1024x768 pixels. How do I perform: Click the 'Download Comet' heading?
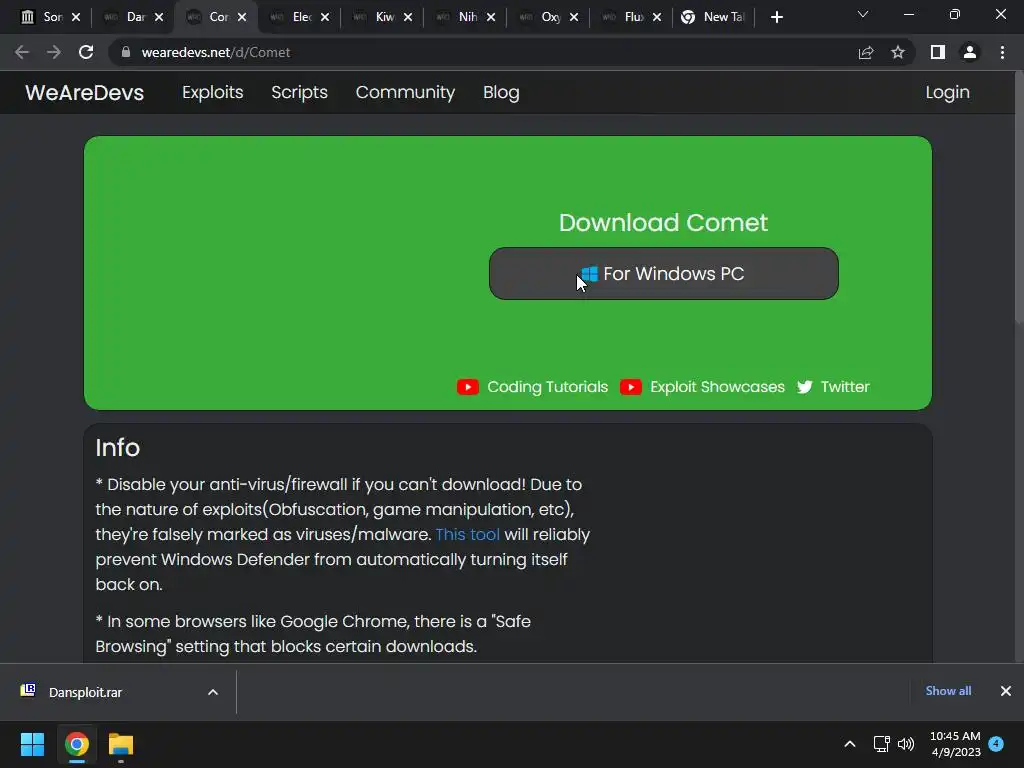coord(664,223)
